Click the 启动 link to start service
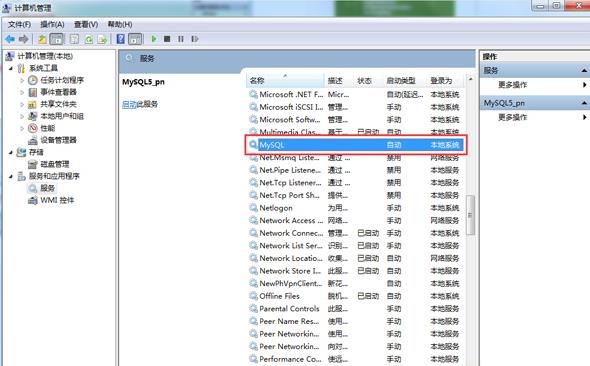This screenshot has width=590, height=366. pos(129,104)
